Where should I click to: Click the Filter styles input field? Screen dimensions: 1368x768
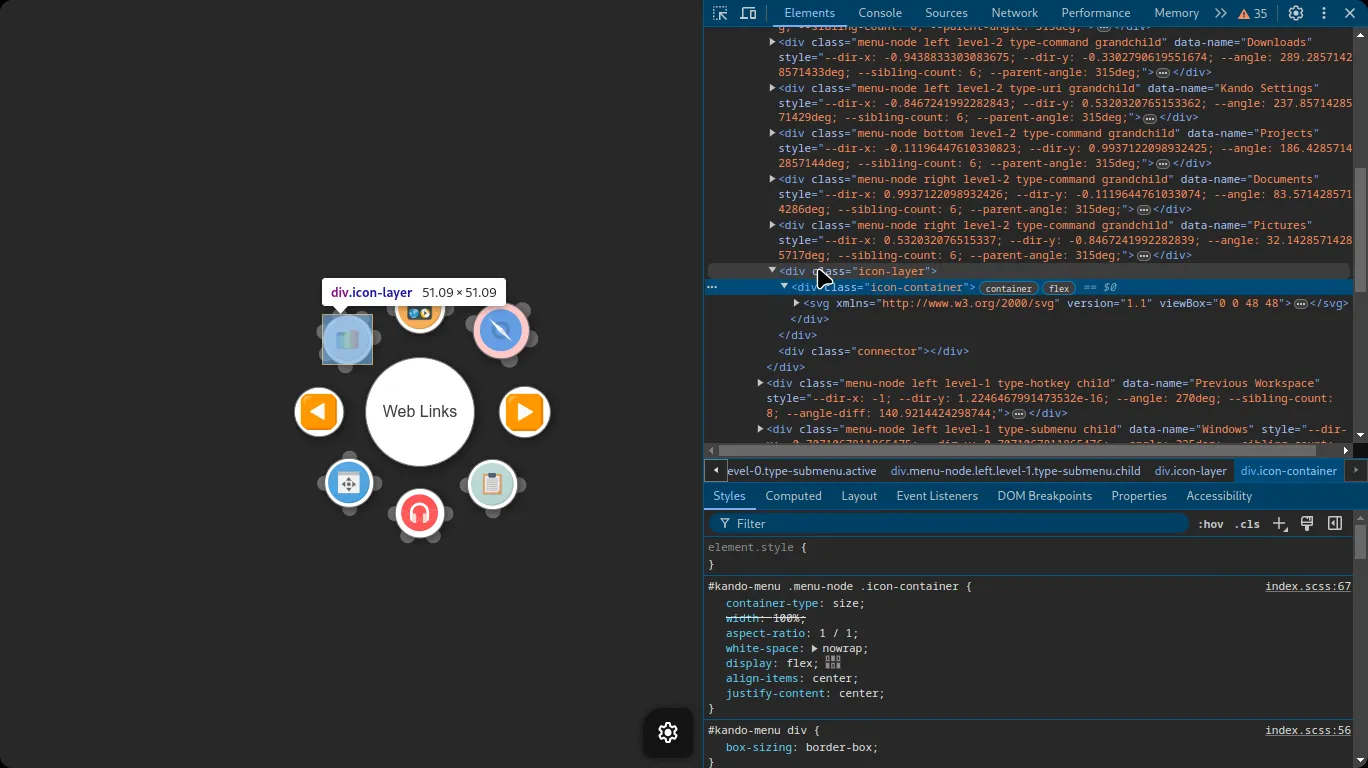click(x=950, y=524)
